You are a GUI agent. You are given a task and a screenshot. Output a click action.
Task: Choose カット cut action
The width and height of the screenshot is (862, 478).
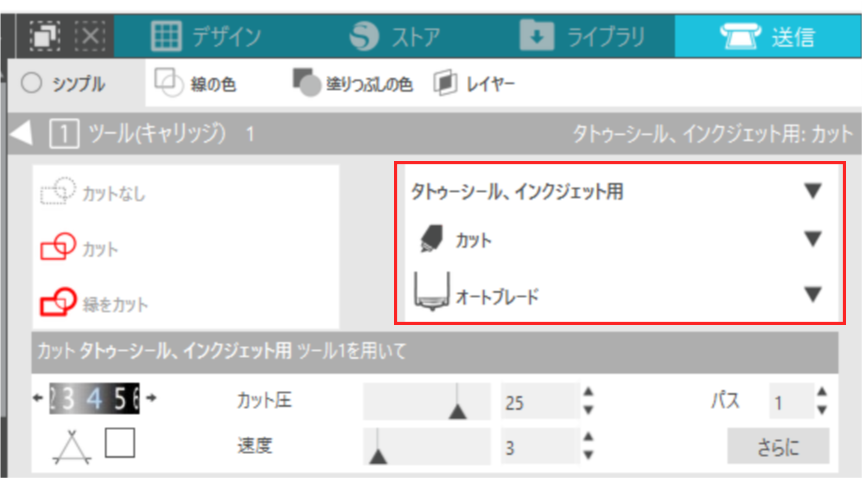79,248
